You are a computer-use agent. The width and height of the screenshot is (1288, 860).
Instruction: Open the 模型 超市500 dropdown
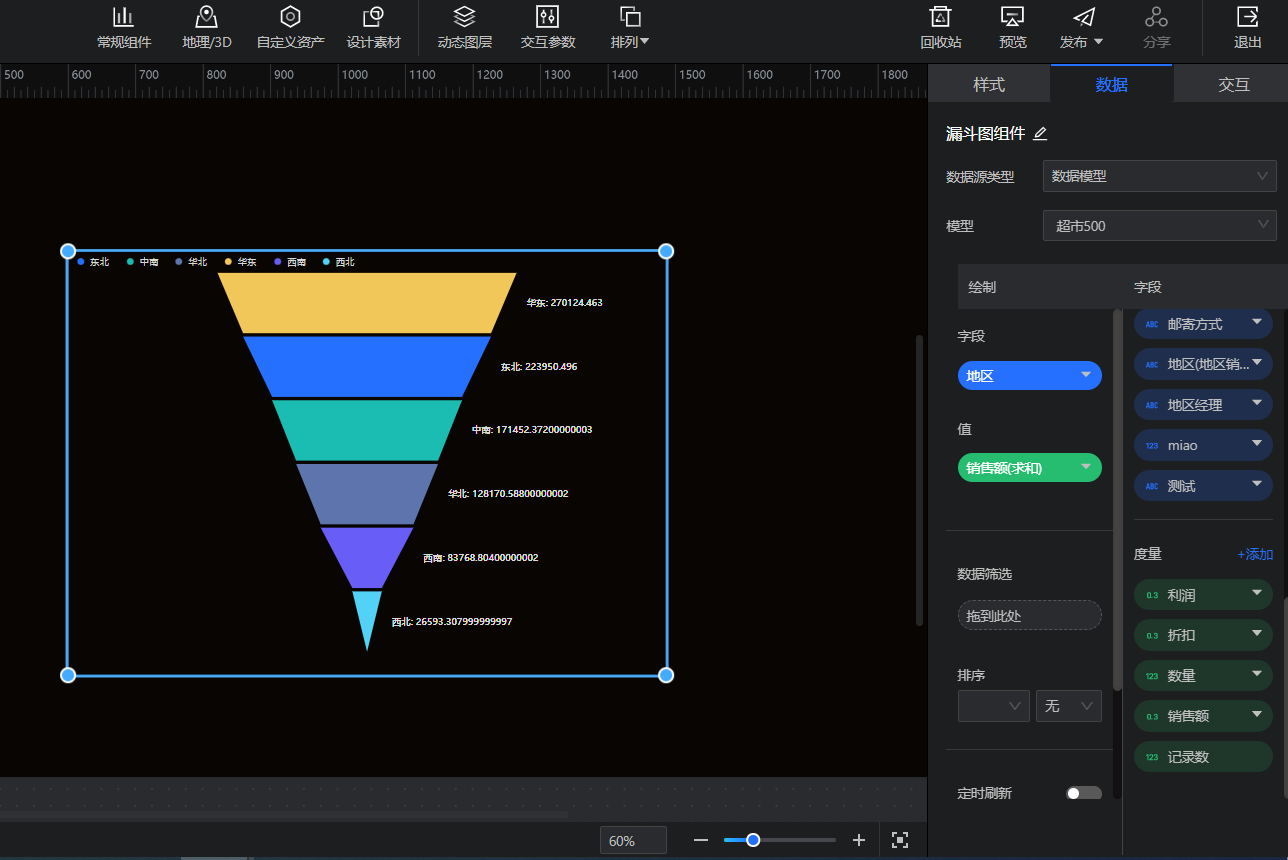coord(1159,226)
